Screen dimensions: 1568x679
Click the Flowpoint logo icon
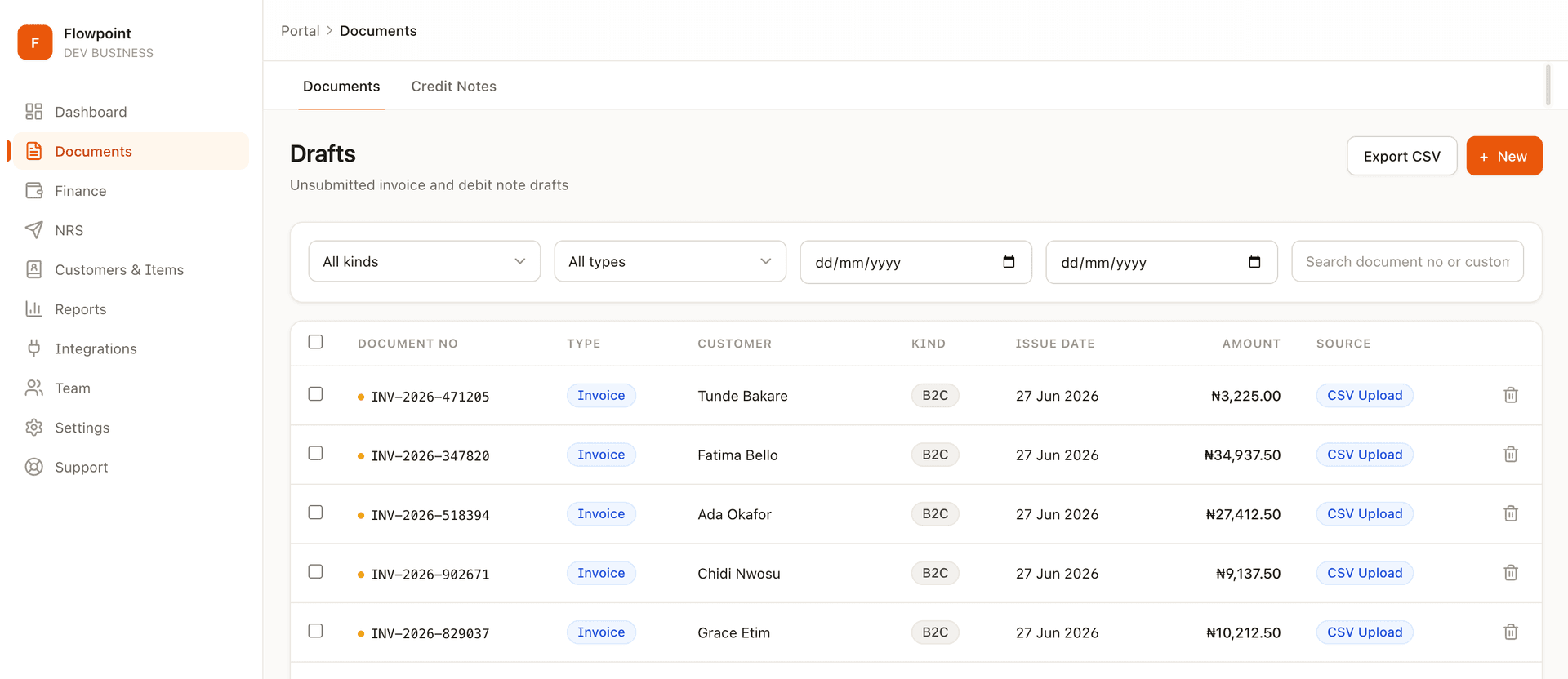pos(35,42)
